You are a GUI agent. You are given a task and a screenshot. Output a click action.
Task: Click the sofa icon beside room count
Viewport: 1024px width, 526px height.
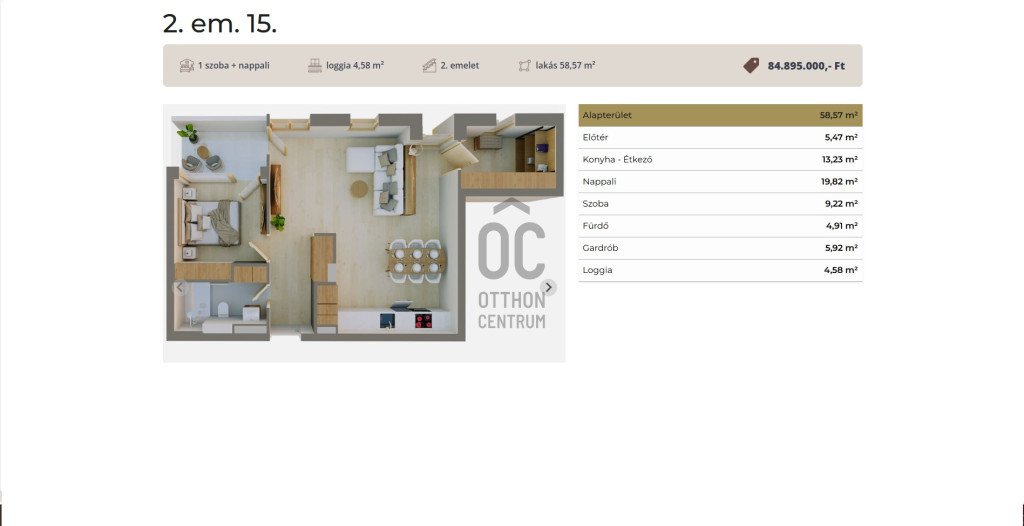[186, 66]
